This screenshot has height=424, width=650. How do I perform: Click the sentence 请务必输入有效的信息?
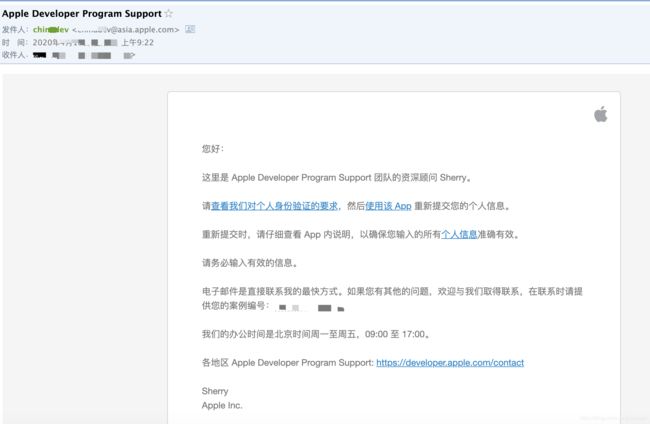pyautogui.click(x=250, y=263)
